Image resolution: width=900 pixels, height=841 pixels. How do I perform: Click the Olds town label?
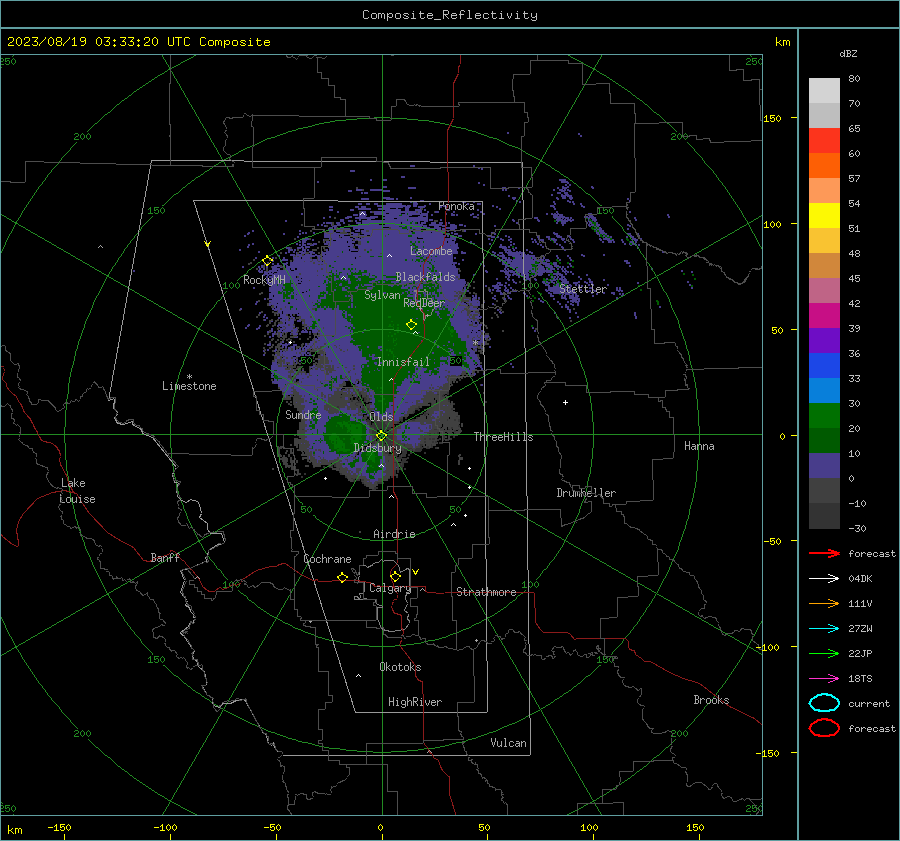point(381,417)
